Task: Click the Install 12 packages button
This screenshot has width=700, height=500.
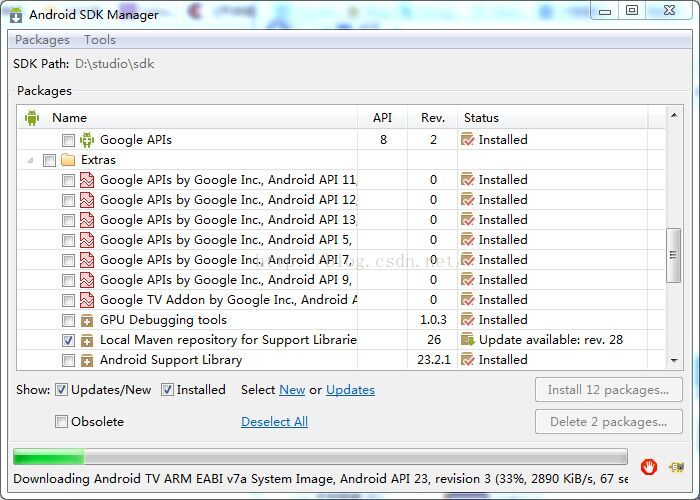Action: (x=608, y=390)
